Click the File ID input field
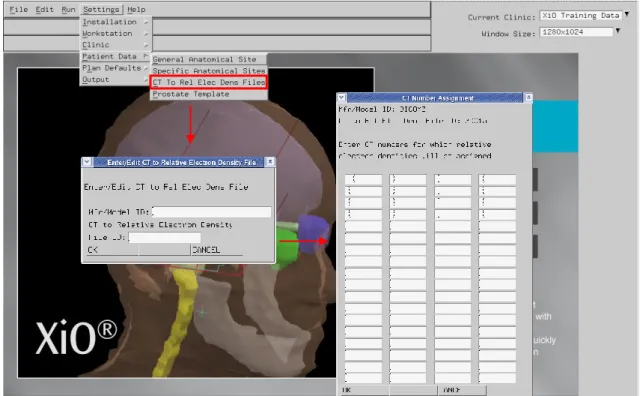The image size is (640, 396). pos(164,237)
